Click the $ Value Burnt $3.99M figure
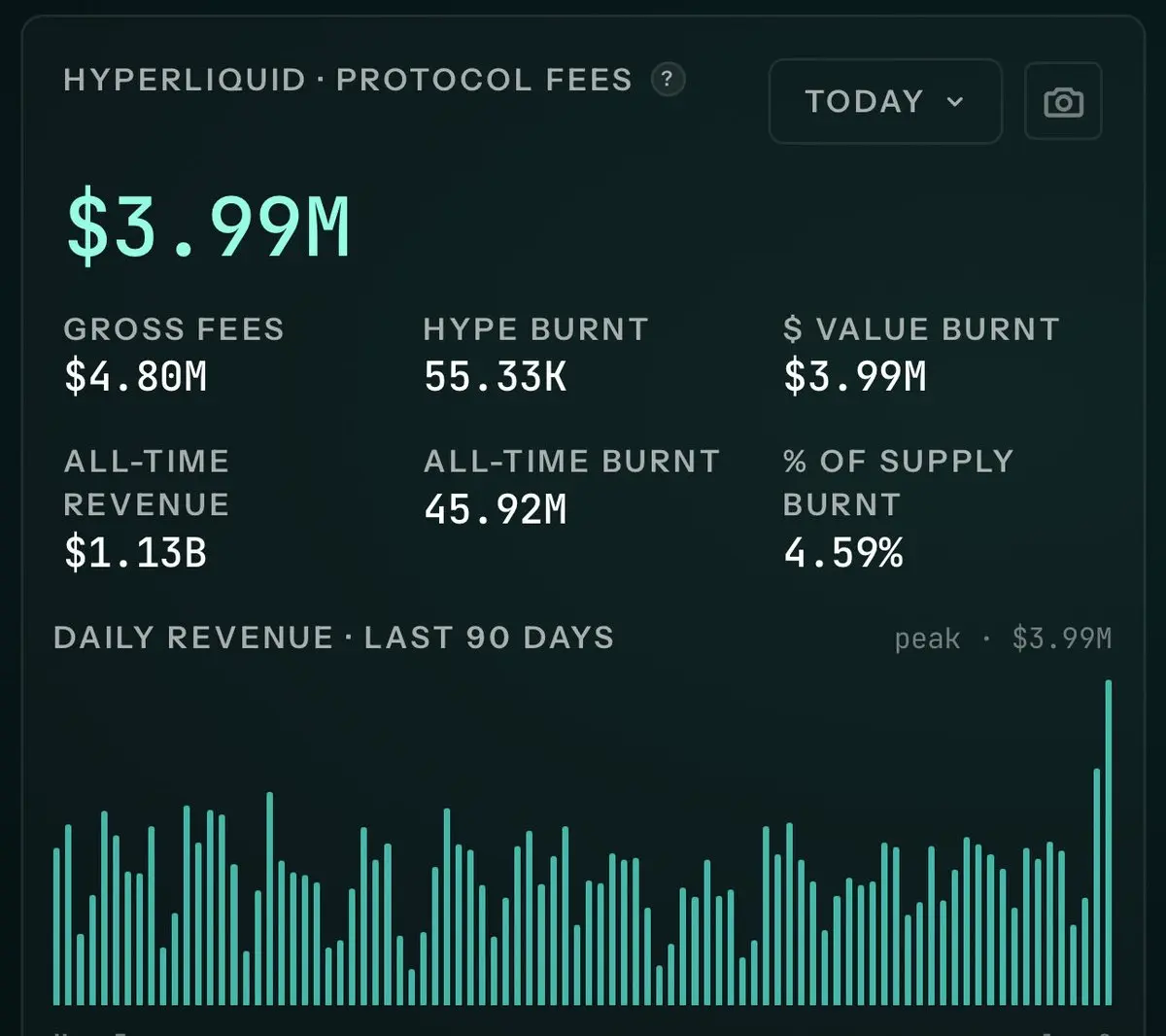1166x1036 pixels. [x=855, y=376]
